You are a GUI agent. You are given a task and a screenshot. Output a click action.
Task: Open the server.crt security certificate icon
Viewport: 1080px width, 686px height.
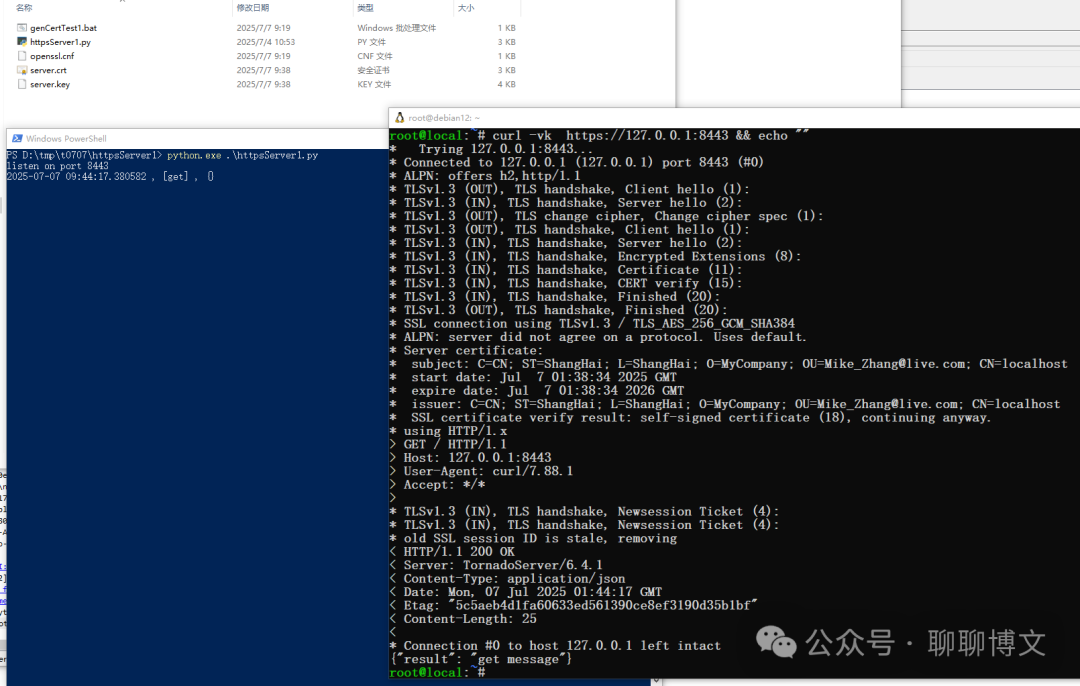(22, 70)
